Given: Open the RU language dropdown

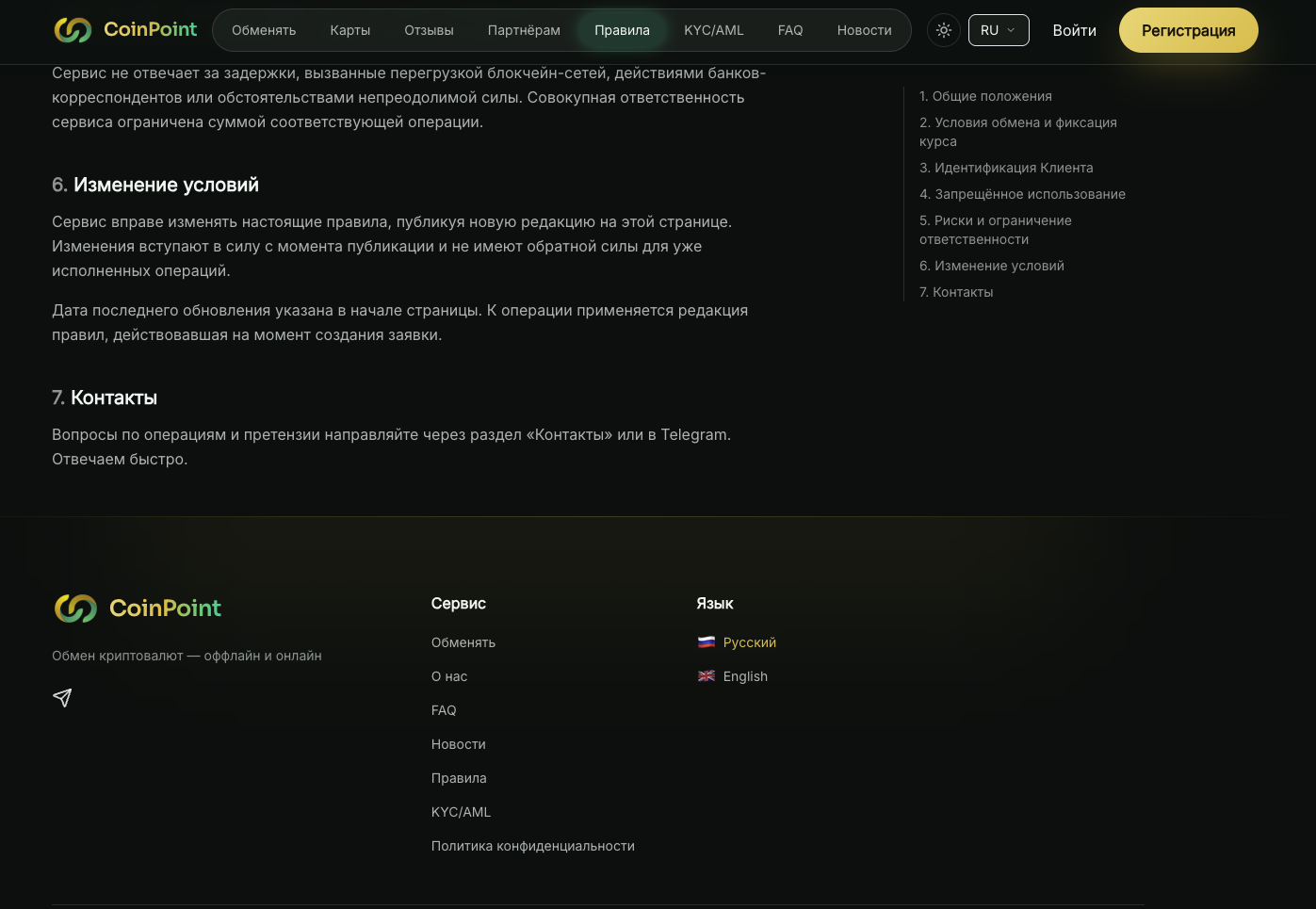Looking at the screenshot, I should 999,30.
